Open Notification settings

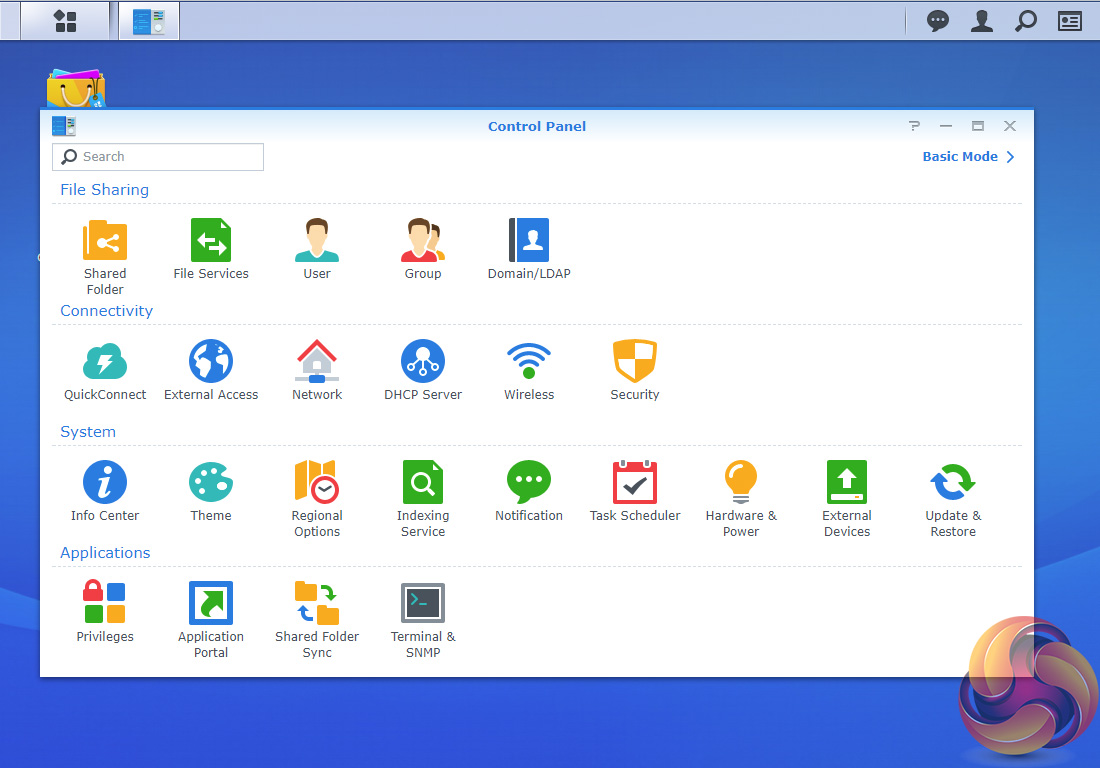[528, 491]
